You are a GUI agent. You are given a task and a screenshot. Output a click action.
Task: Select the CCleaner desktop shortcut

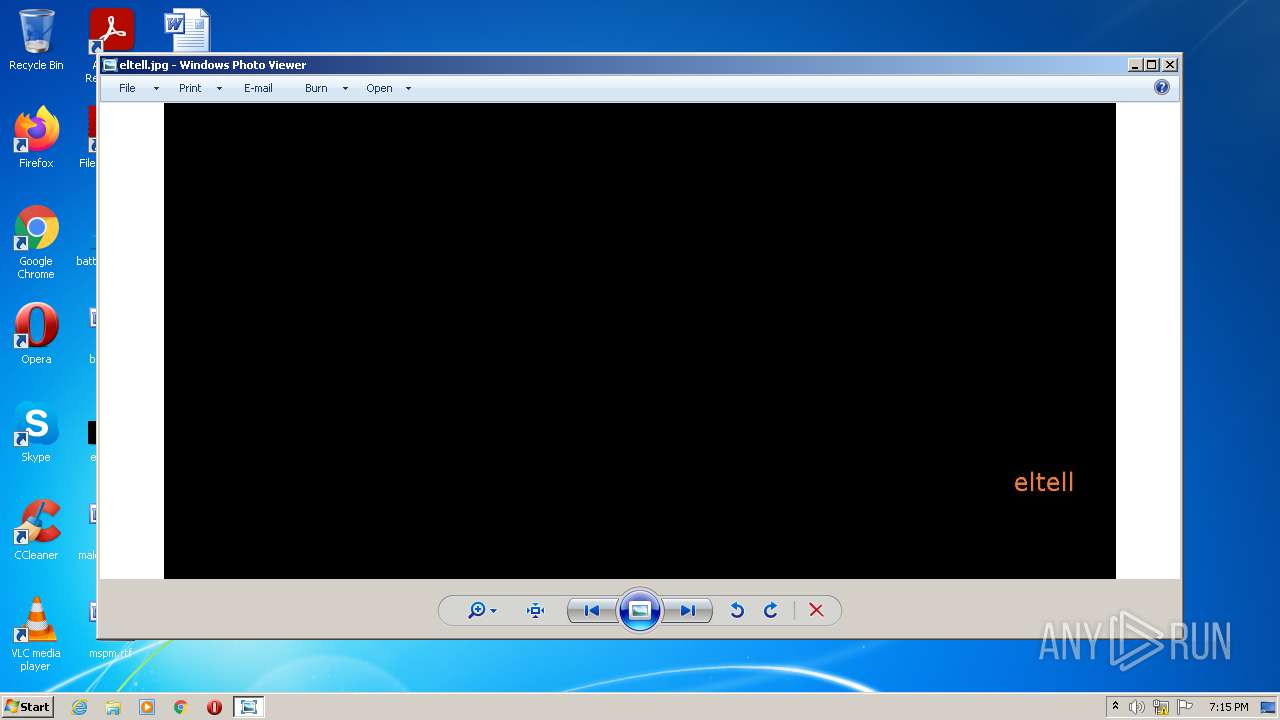[x=36, y=530]
